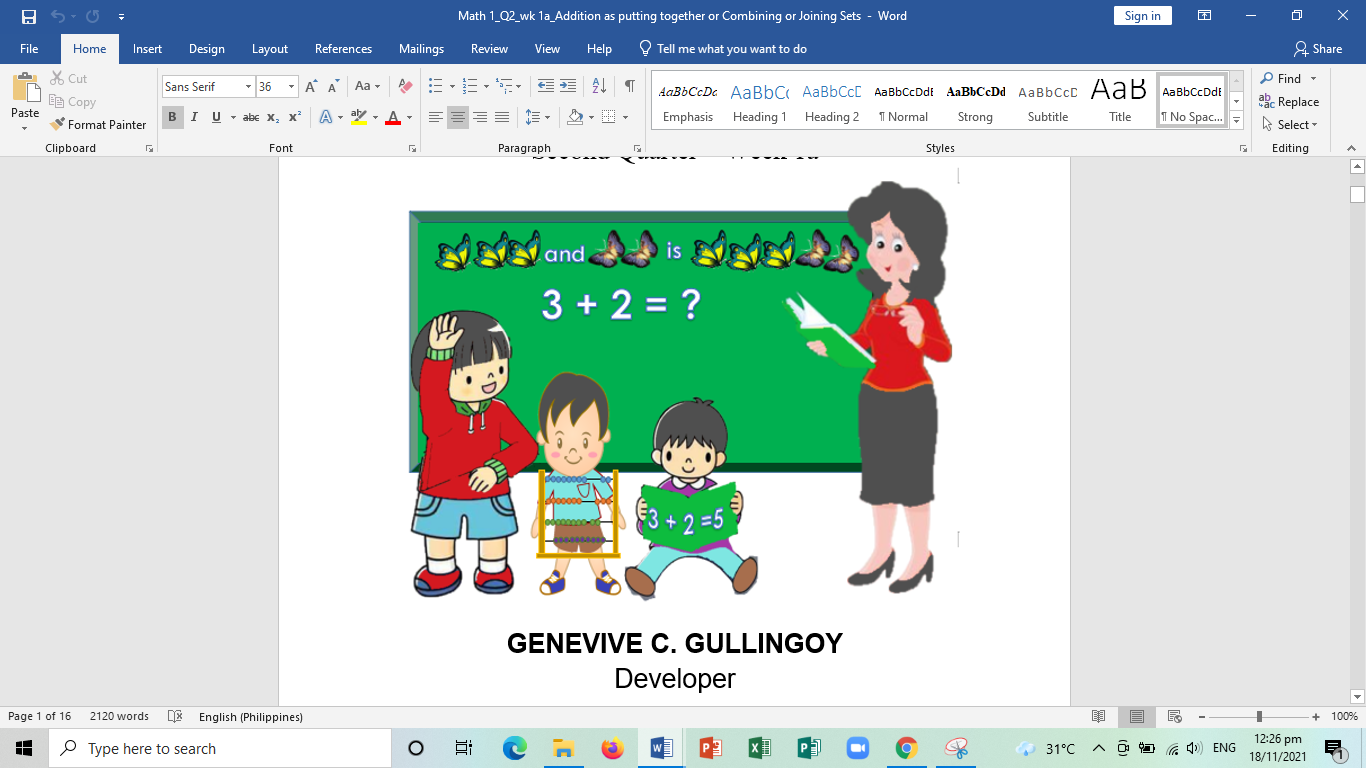Expand the bullets list dropdown
The image size is (1366, 768).
tap(452, 87)
